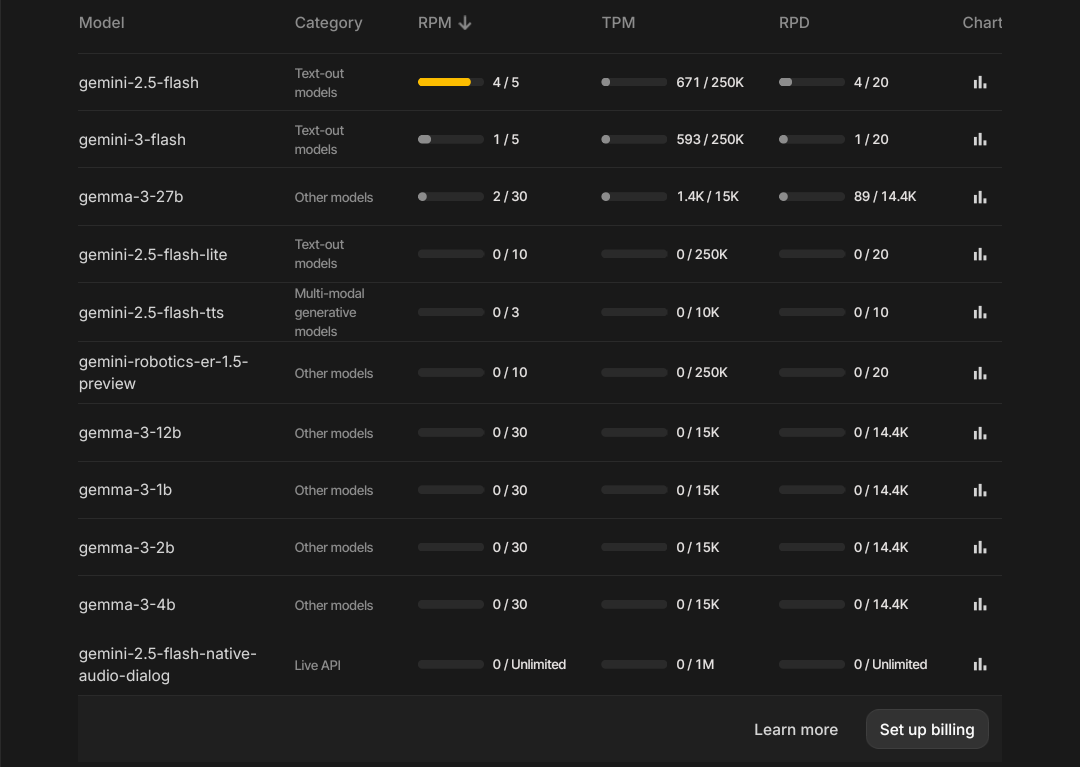Image resolution: width=1080 pixels, height=767 pixels.
Task: Click the 4 / 20 RPD value
Action: coord(871,83)
